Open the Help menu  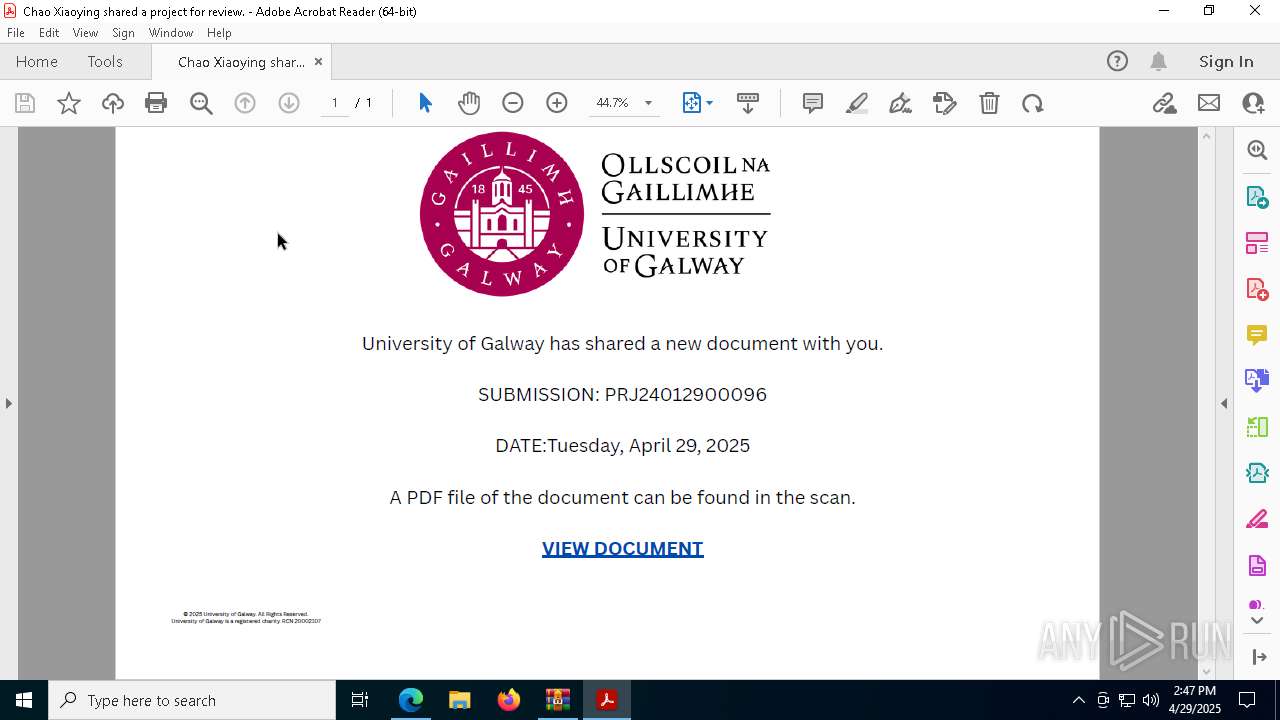point(219,32)
